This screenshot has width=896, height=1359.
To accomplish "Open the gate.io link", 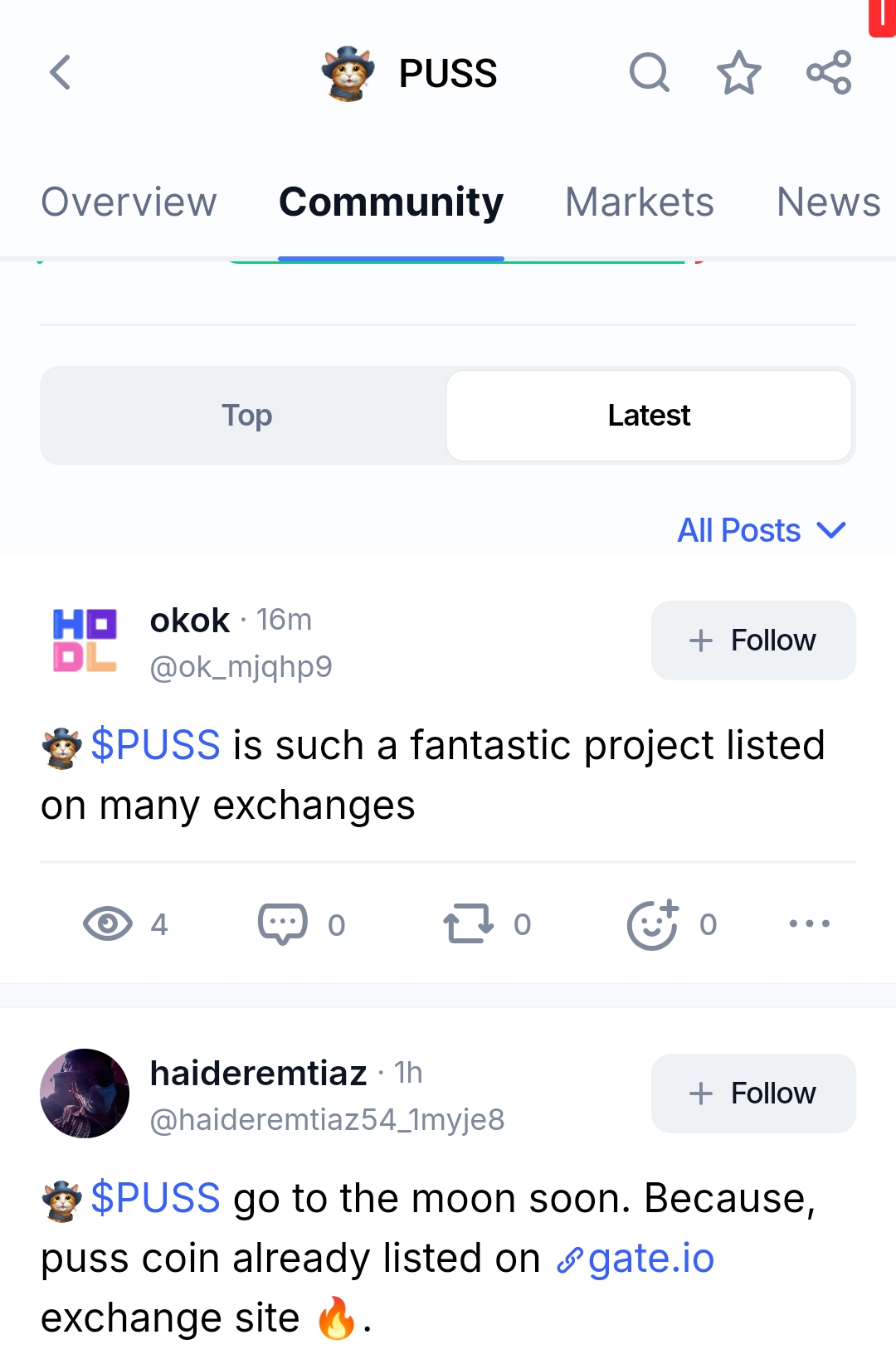I will [x=650, y=1259].
